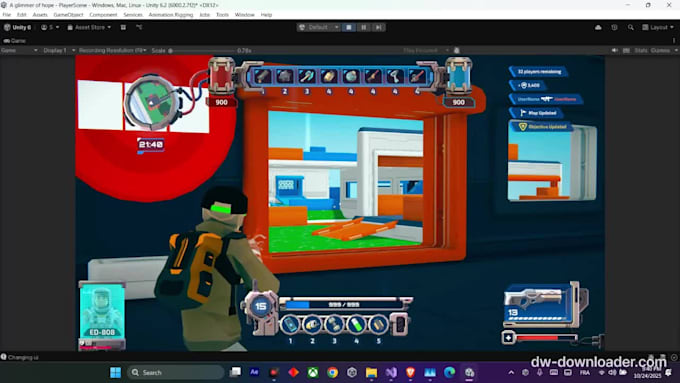Expand the Gizmos dropdown arrow
This screenshot has width=680, height=383.
[676, 50]
